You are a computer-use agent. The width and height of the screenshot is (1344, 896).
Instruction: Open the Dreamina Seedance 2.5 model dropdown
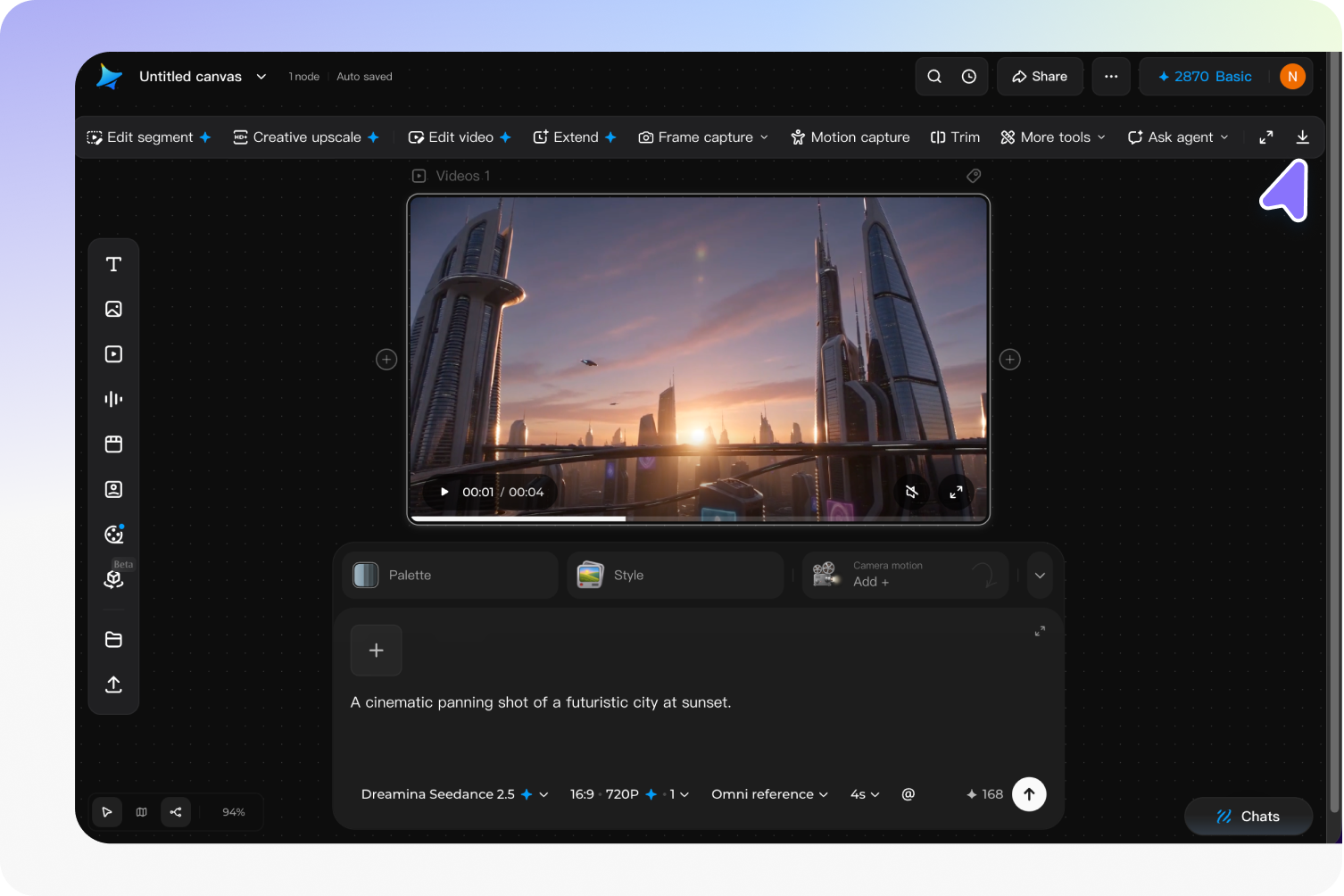click(x=454, y=794)
